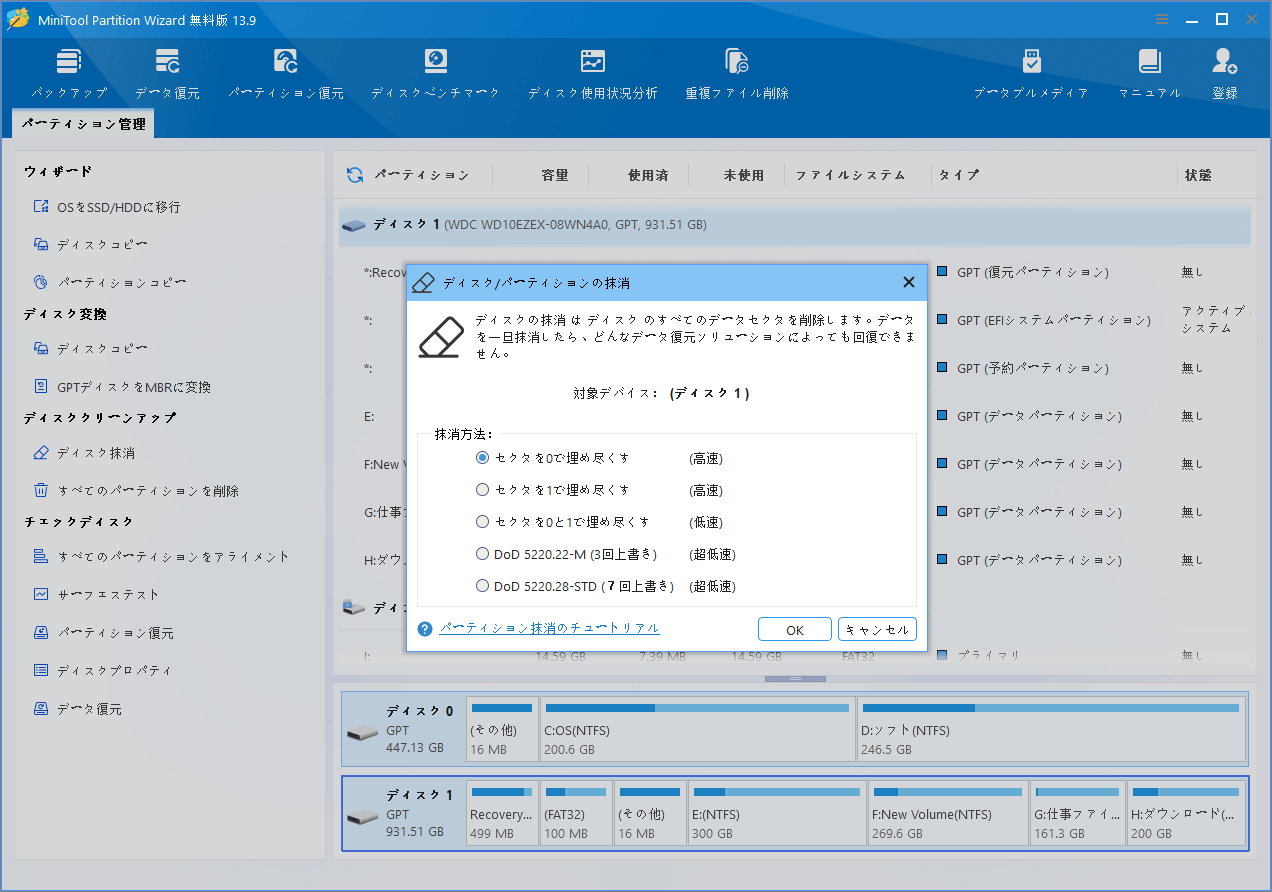Open サーフェステスト in sidebar
1272x892 pixels.
point(96,594)
